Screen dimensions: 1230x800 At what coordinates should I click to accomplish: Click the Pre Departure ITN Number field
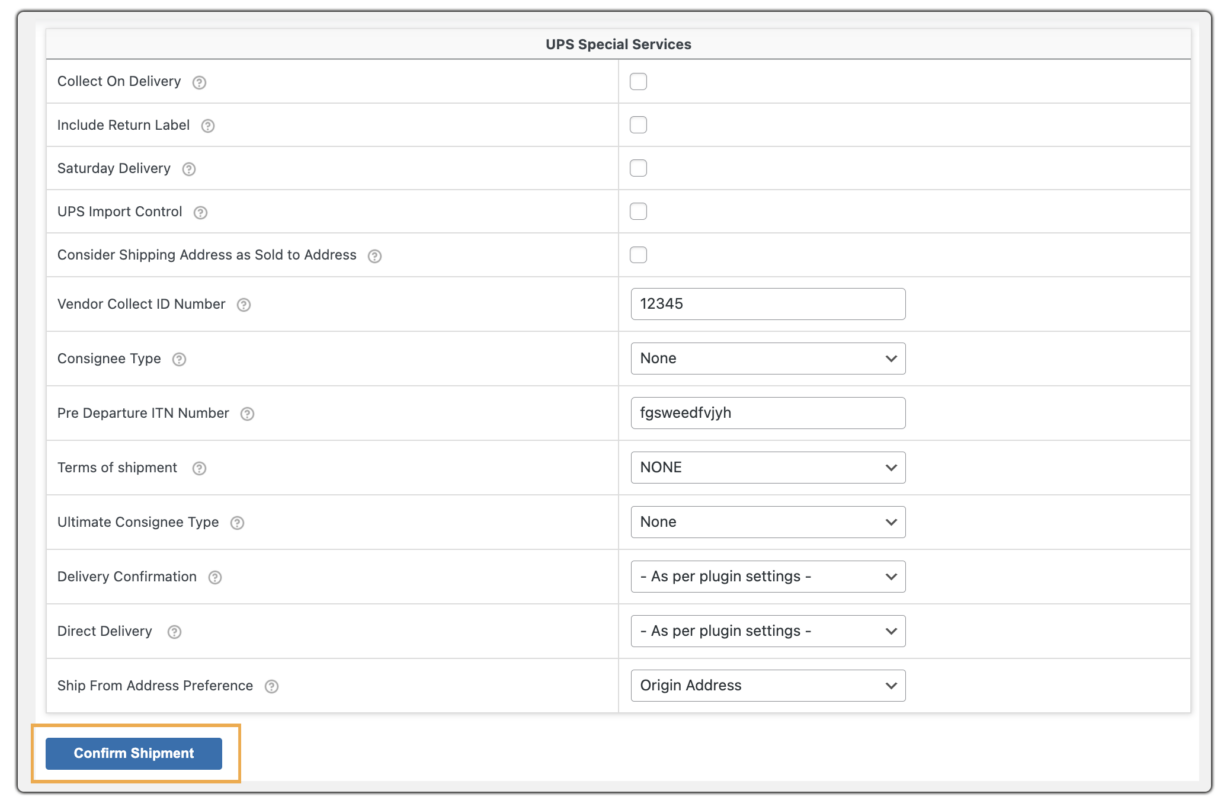[x=768, y=413]
